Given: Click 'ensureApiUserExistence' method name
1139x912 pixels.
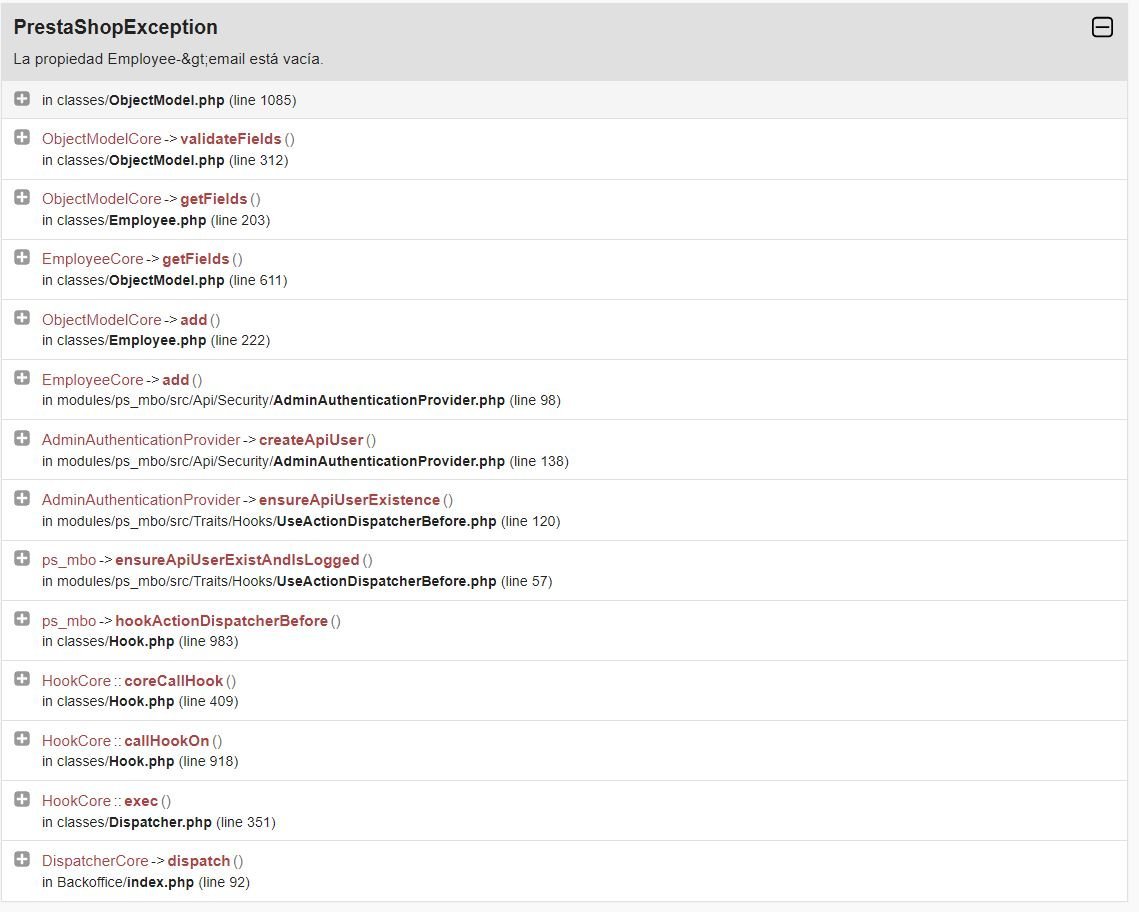Looking at the screenshot, I should pos(349,500).
